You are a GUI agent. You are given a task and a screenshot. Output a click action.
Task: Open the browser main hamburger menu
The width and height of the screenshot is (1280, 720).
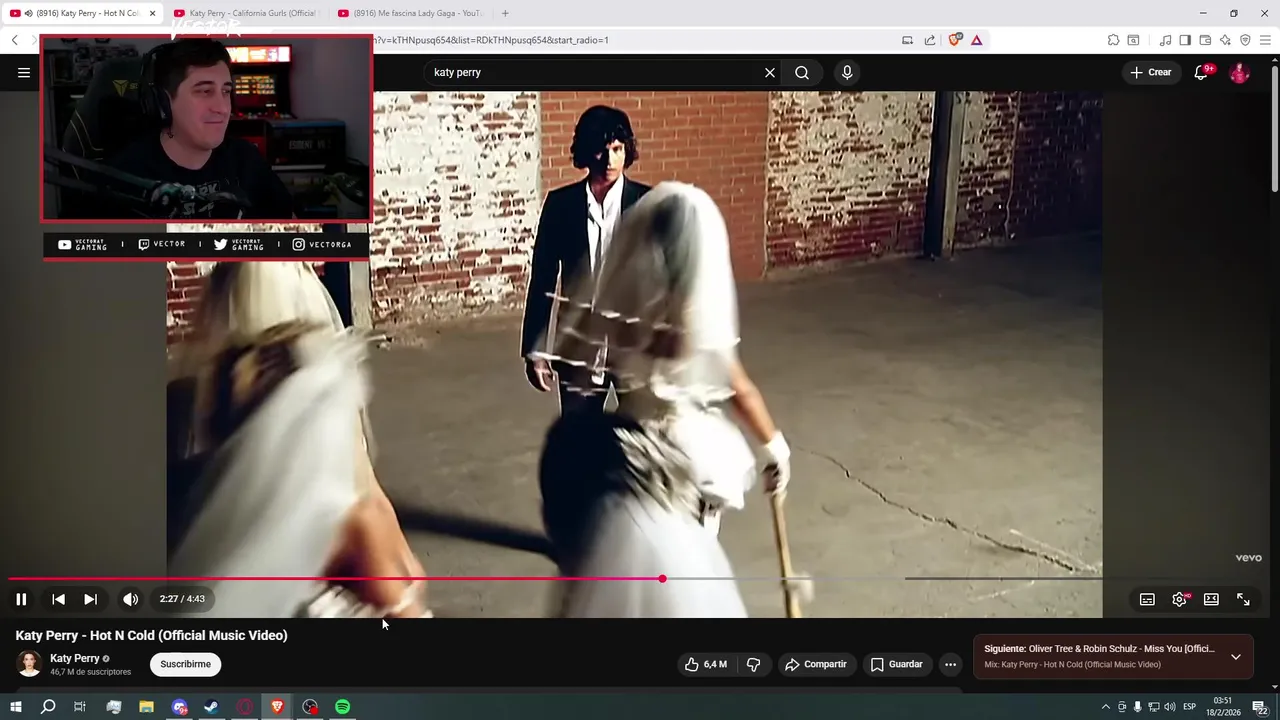tap(1266, 40)
